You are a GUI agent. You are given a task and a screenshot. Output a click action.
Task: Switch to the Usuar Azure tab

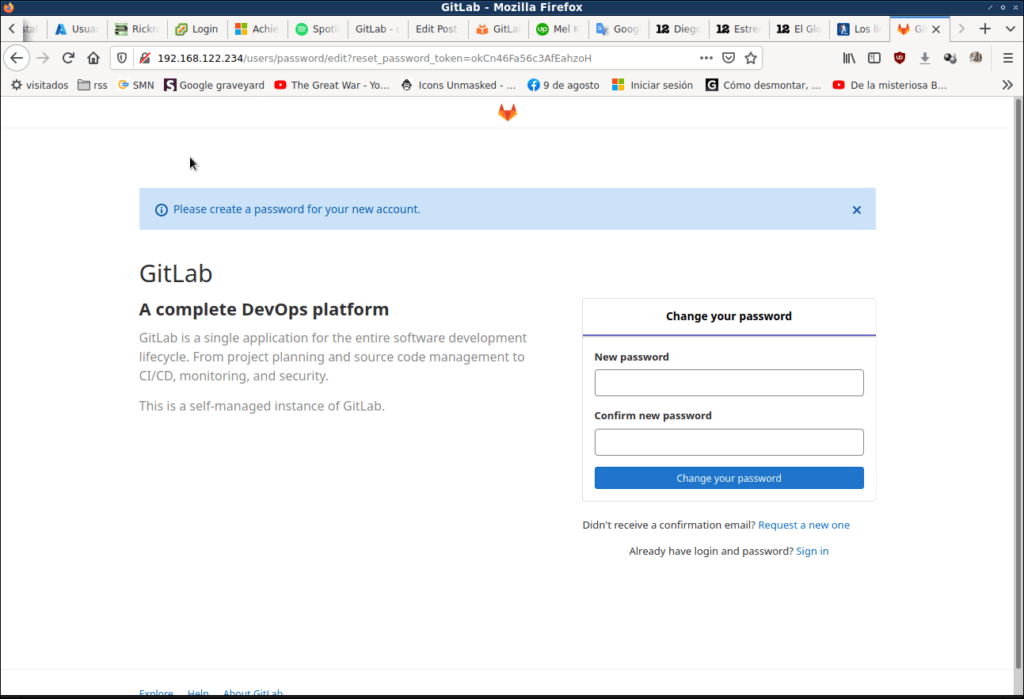click(x=76, y=29)
